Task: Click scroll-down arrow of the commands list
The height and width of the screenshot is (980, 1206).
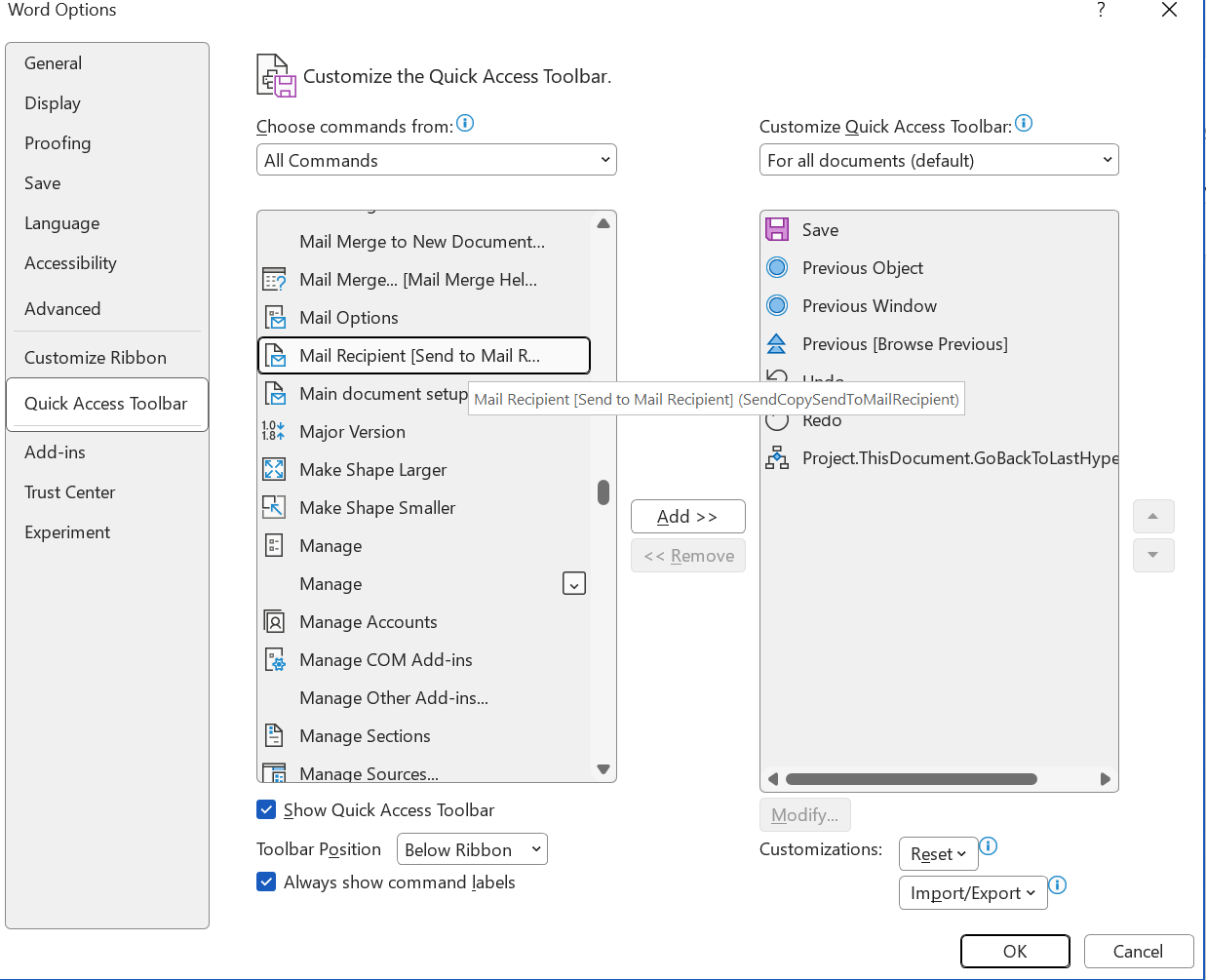Action: coord(603,769)
